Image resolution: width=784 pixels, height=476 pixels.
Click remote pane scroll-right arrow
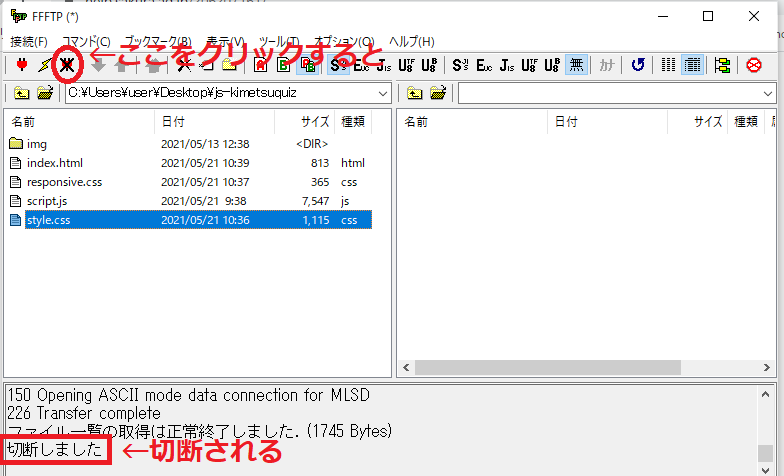[x=766, y=368]
